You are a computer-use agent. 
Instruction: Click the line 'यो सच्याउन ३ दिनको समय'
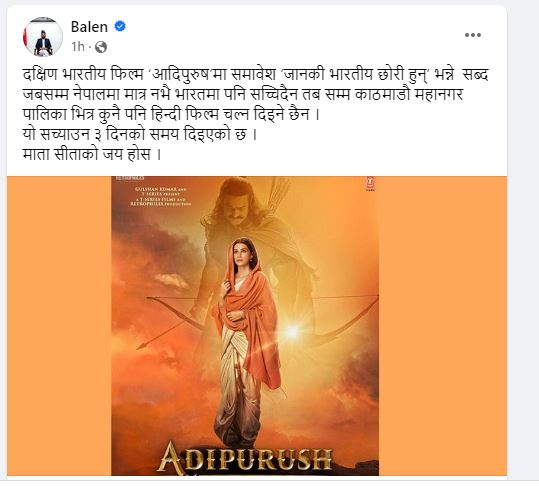140,134
